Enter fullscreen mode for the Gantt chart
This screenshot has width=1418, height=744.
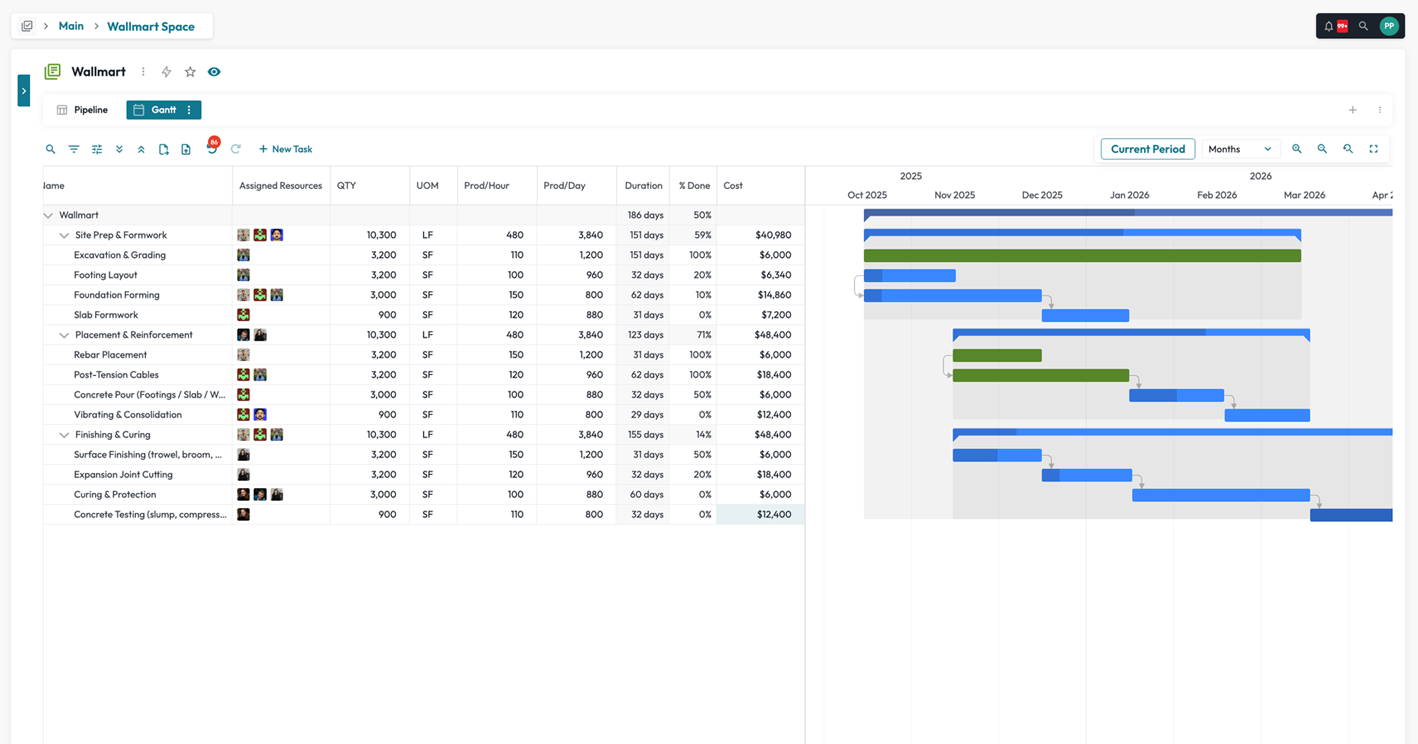click(x=1374, y=149)
